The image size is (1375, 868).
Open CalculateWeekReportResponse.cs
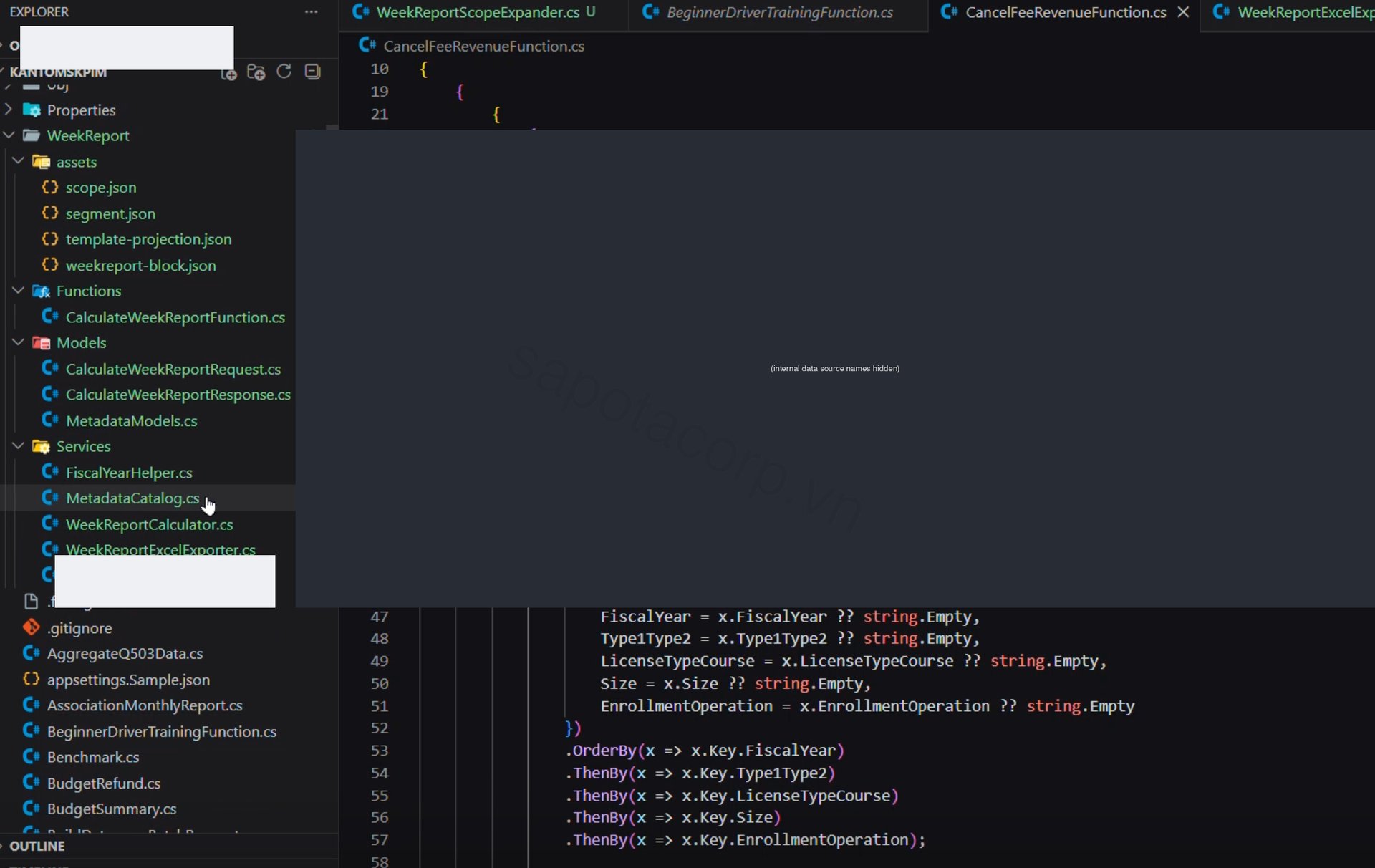pos(178,395)
